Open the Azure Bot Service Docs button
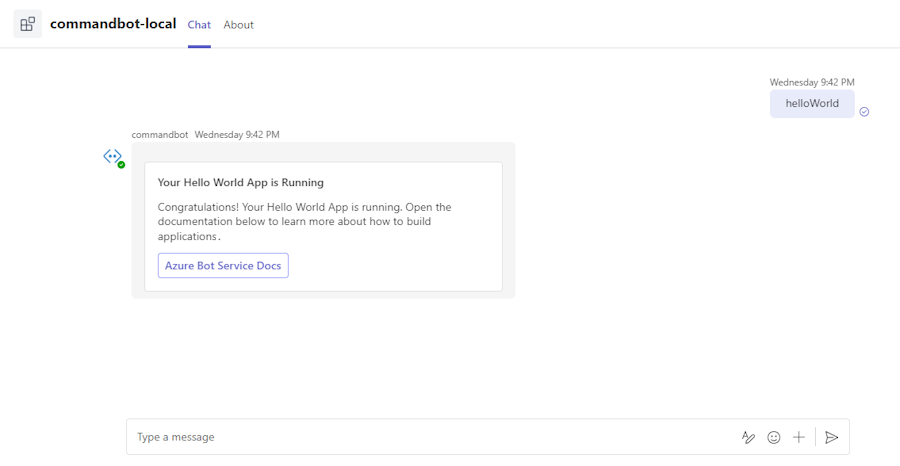Screen dimensions: 900x466 pyautogui.click(x=223, y=266)
